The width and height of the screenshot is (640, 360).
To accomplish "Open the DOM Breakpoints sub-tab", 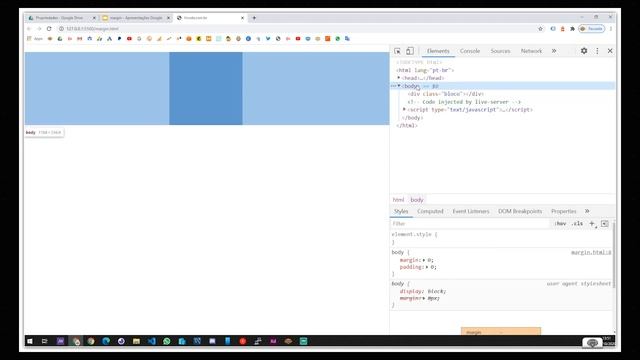I will click(x=520, y=211).
